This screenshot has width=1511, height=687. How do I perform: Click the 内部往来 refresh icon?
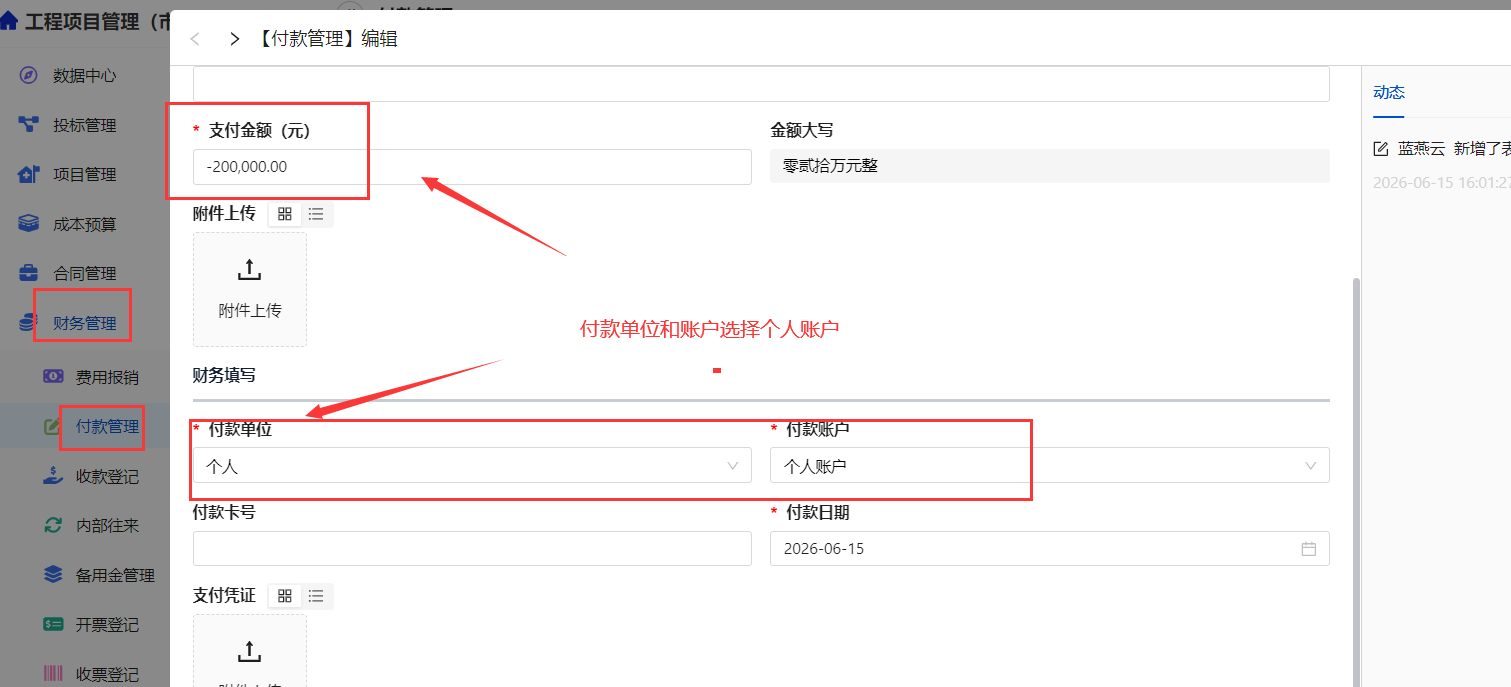tap(53, 525)
